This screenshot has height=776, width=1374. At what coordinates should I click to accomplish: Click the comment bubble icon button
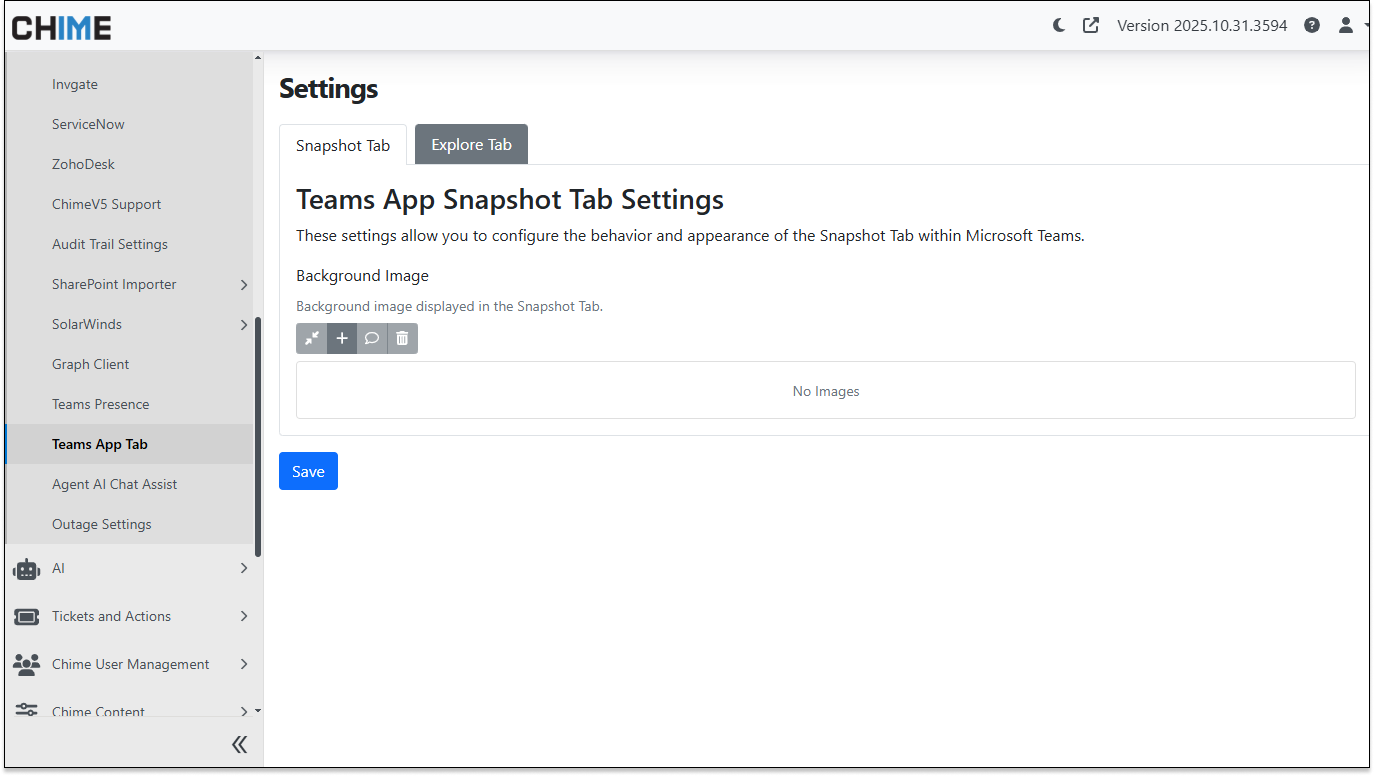click(372, 339)
